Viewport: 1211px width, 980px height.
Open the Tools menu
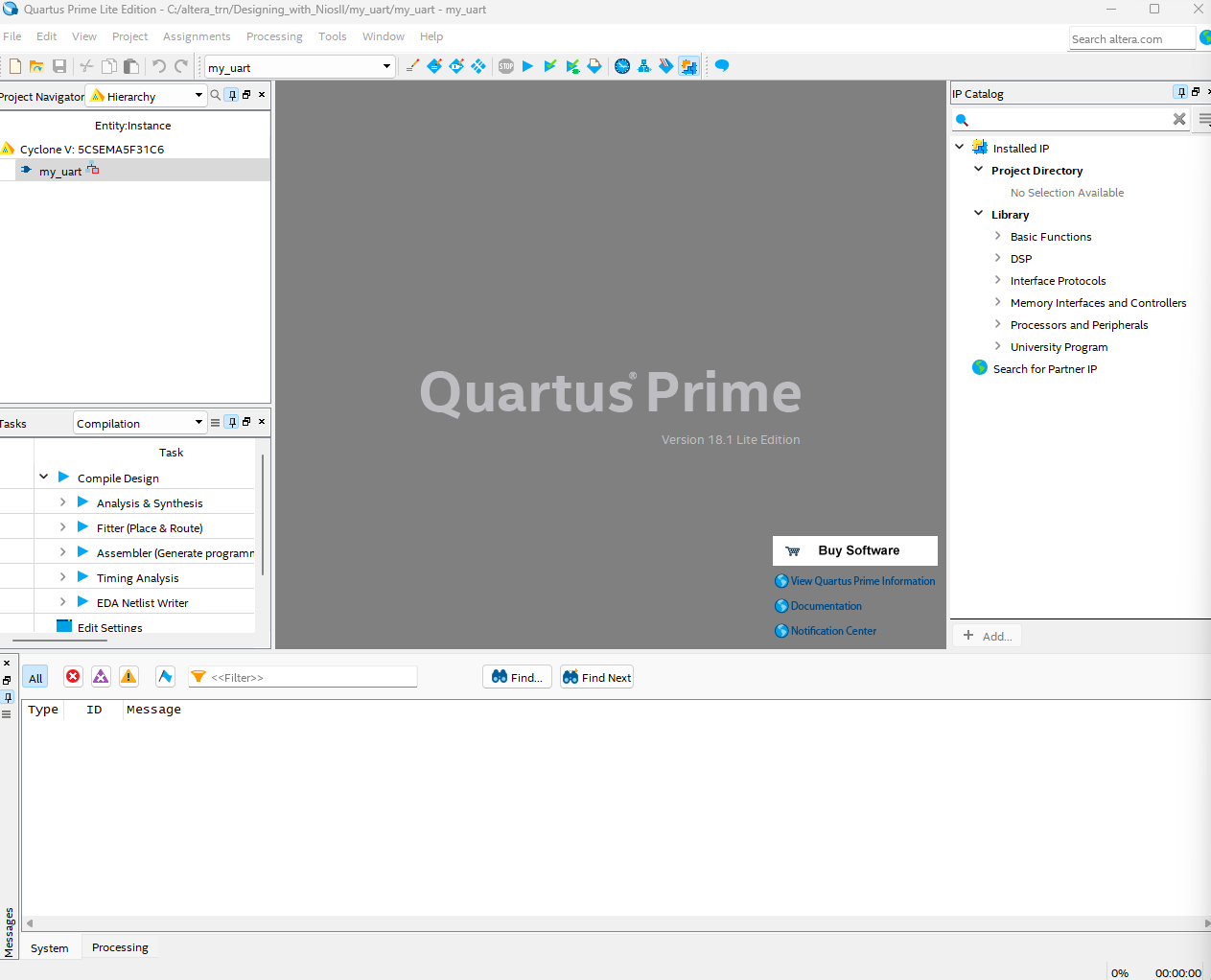333,36
